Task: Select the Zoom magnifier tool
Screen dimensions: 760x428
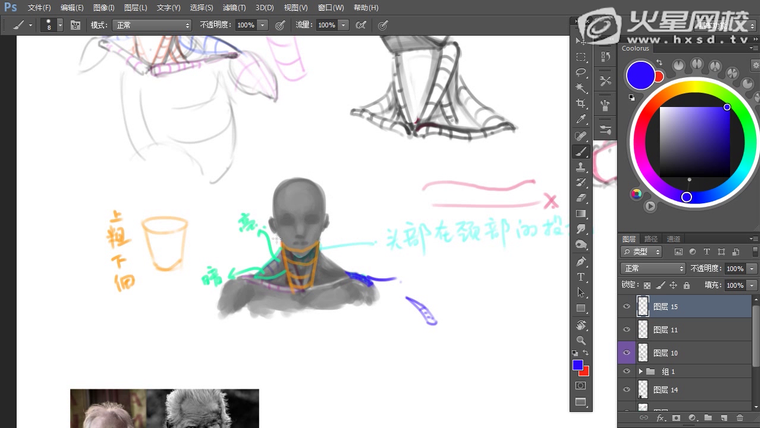Action: click(x=581, y=341)
